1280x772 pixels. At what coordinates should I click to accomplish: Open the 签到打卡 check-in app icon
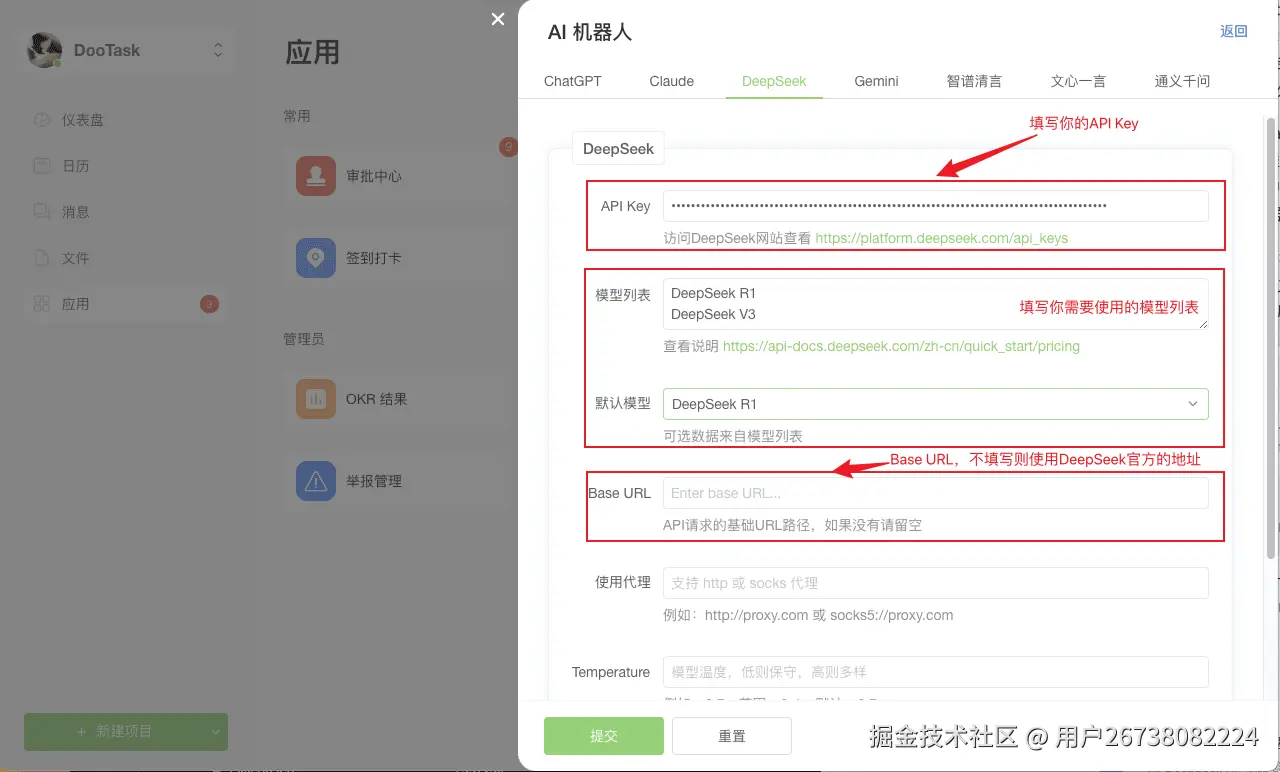[x=316, y=258]
